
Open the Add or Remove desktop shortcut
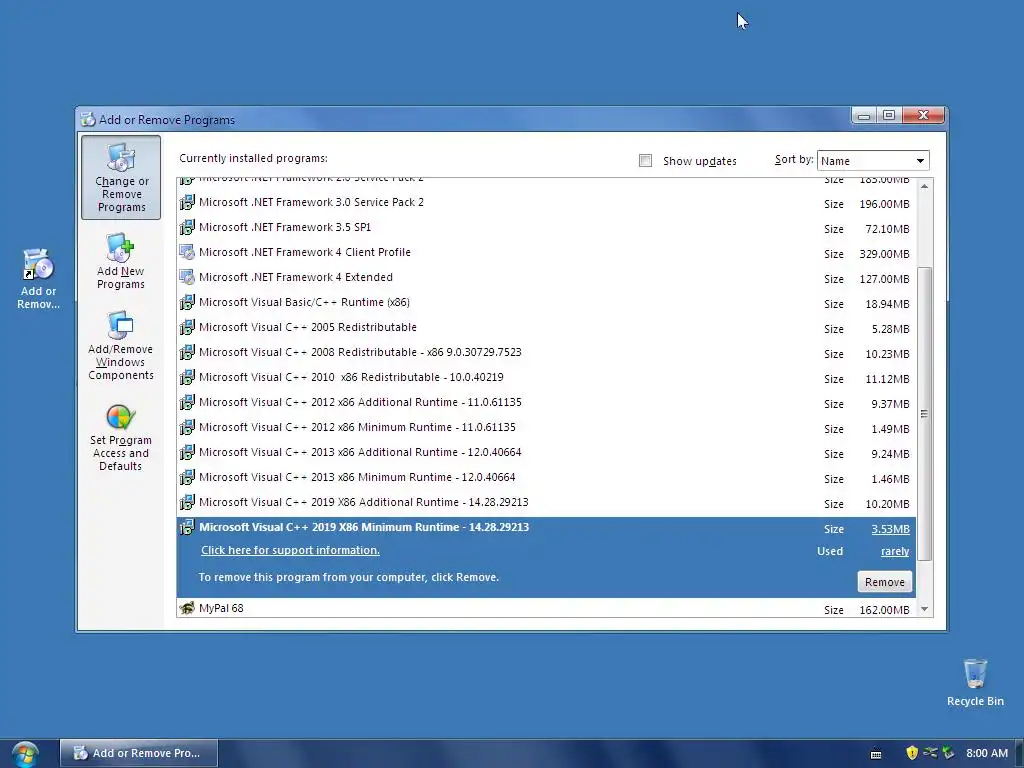pyautogui.click(x=38, y=279)
